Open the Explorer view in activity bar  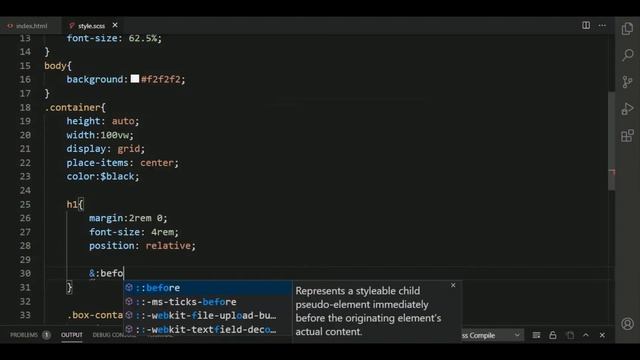click(627, 29)
